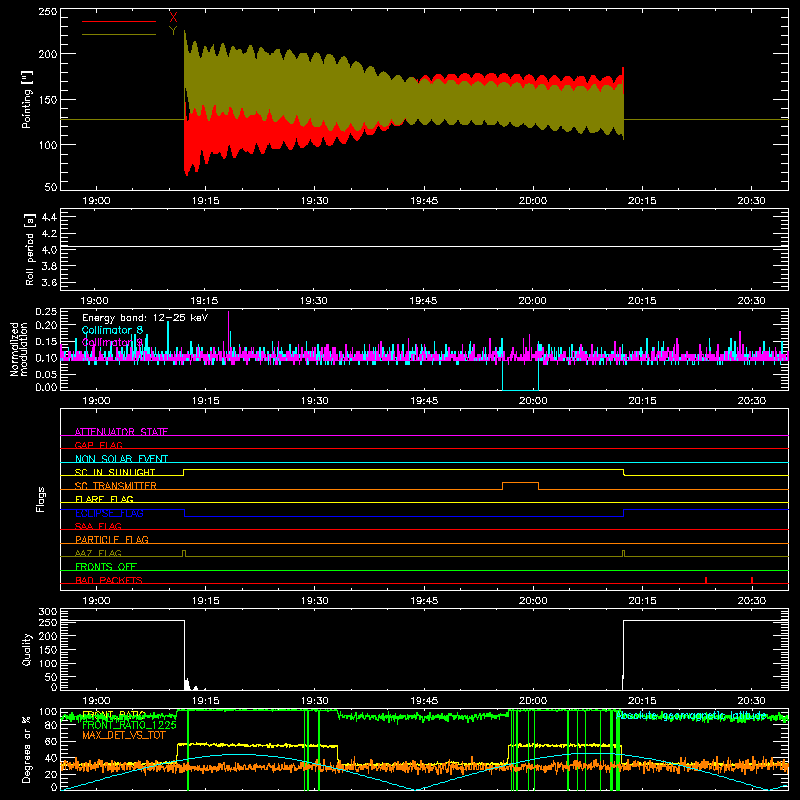Screen dimensions: 800x800
Task: Click the yellow FRONT_RATIO legend entry
Action: click(114, 714)
